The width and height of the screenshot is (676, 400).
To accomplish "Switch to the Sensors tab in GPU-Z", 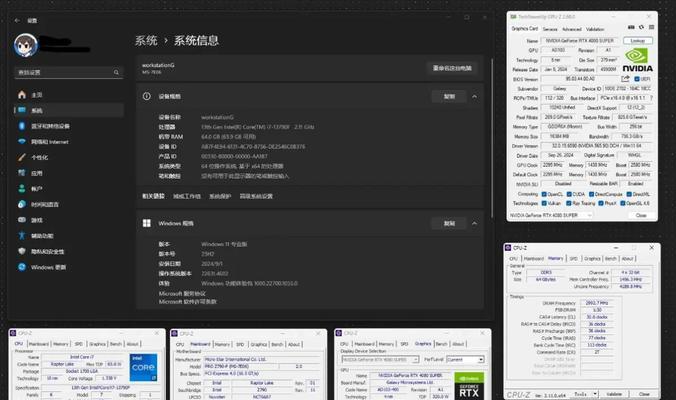I will [550, 29].
